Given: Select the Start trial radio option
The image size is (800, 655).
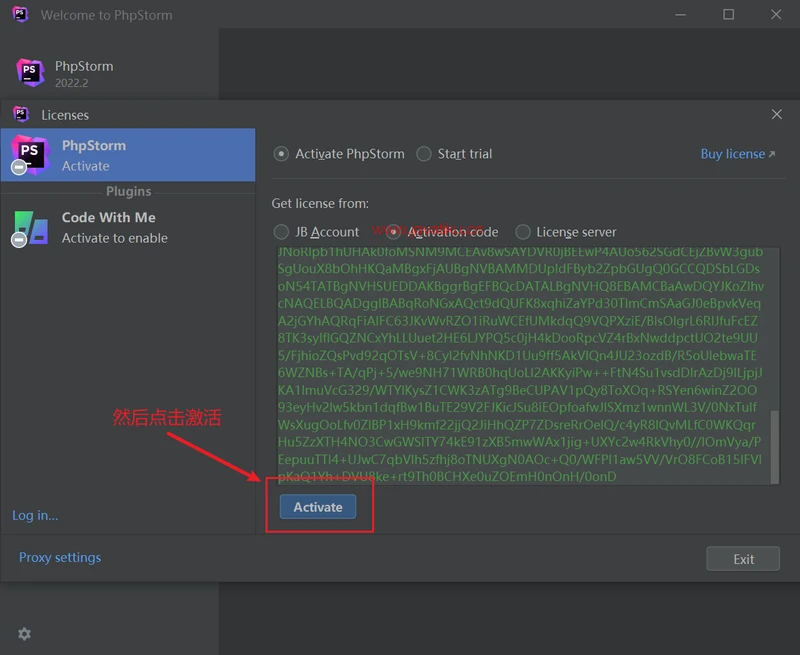Looking at the screenshot, I should click(x=424, y=154).
